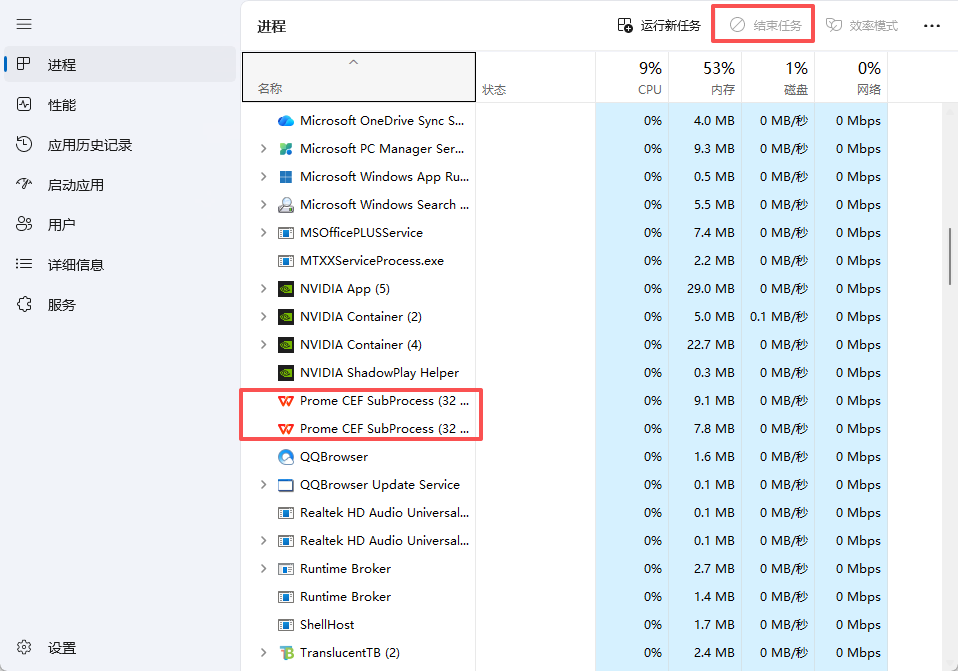Open the three-dot more options menu
This screenshot has width=958, height=671.
(931, 26)
